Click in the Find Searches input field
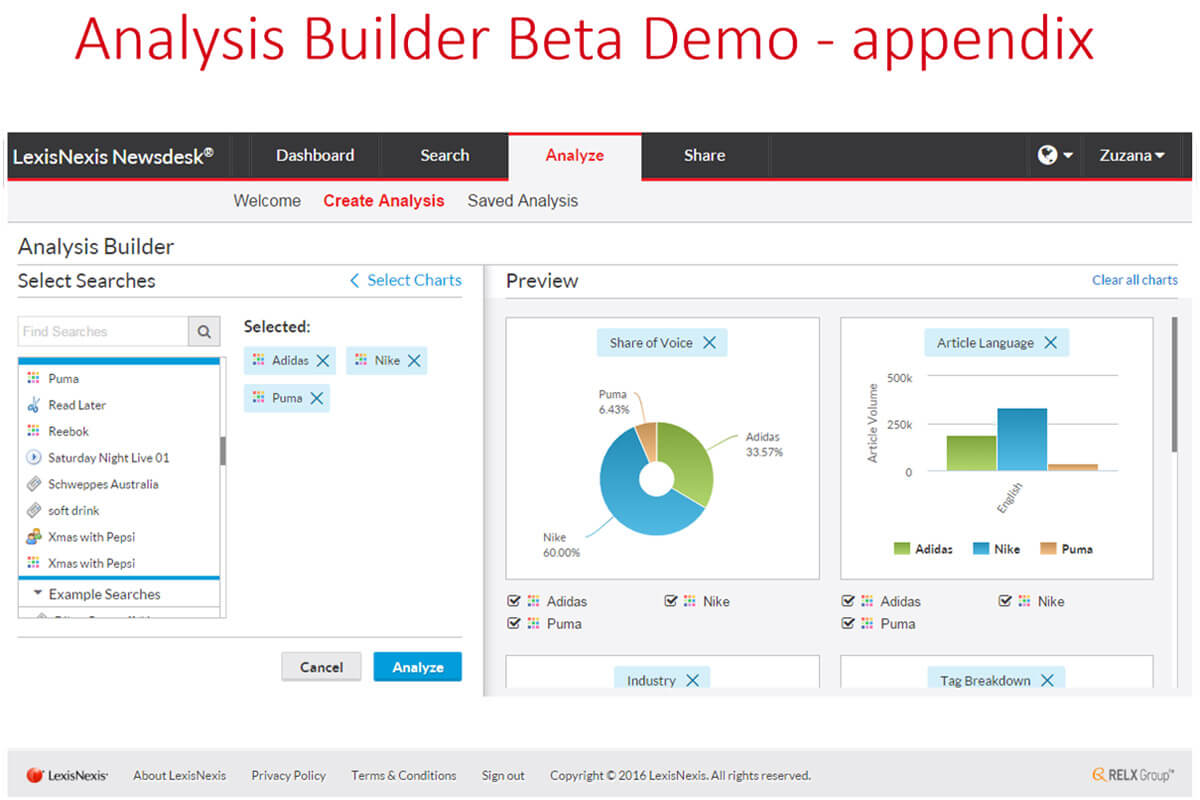The image size is (1200, 800). (104, 331)
